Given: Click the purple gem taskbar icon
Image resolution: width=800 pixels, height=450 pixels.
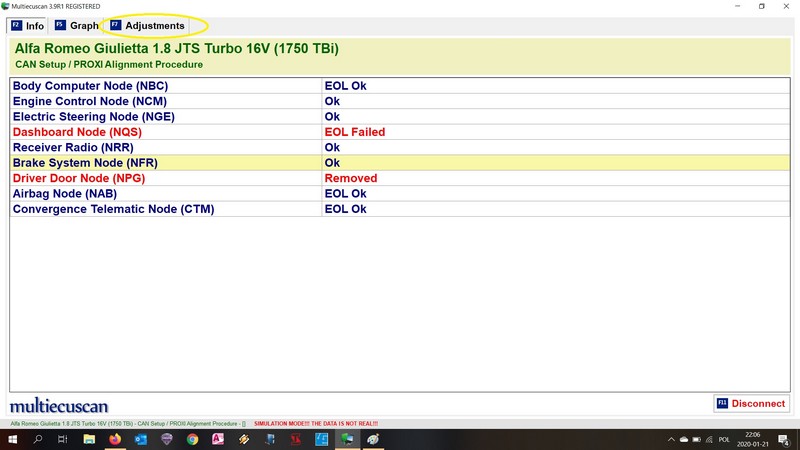Looking at the screenshot, I should [167, 439].
